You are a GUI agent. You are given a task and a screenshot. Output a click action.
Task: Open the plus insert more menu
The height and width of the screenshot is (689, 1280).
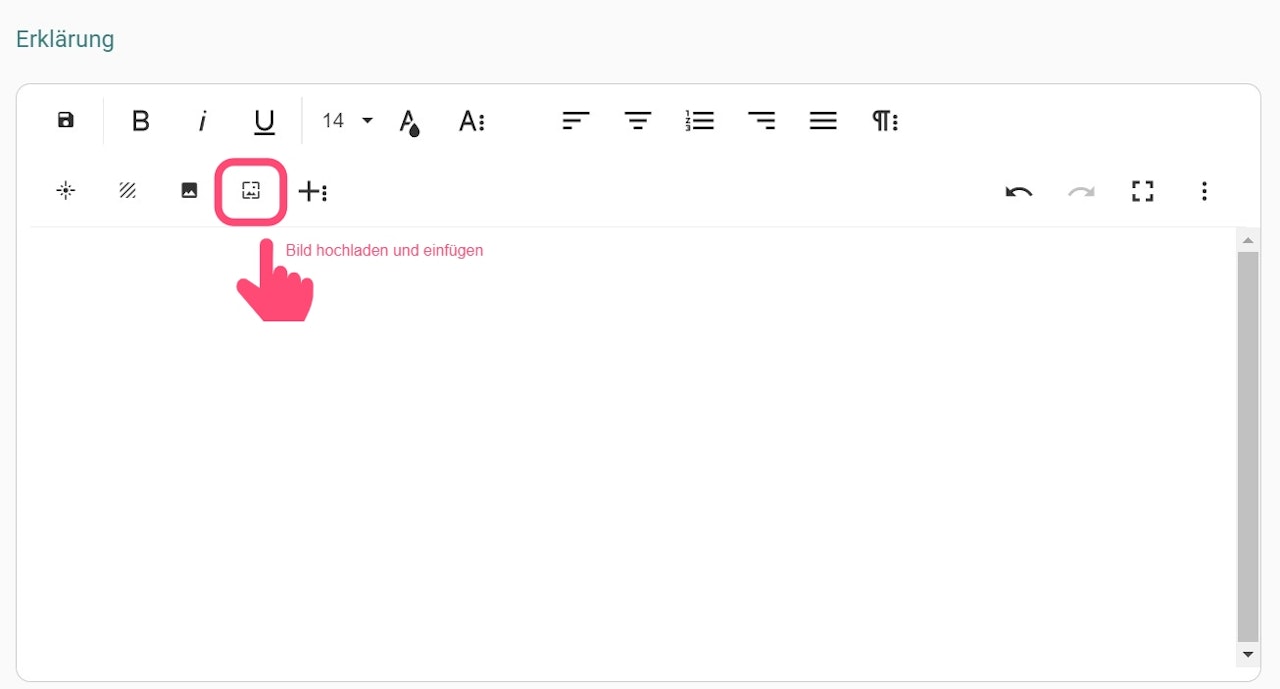[313, 191]
